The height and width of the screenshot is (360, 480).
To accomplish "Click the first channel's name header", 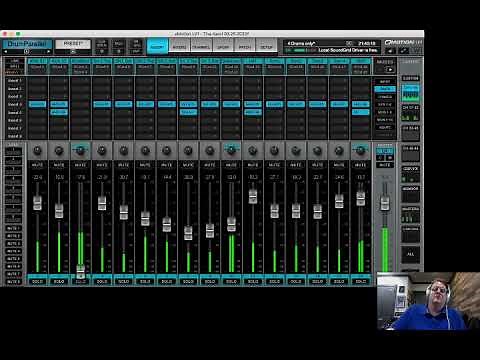I will pos(37,61).
